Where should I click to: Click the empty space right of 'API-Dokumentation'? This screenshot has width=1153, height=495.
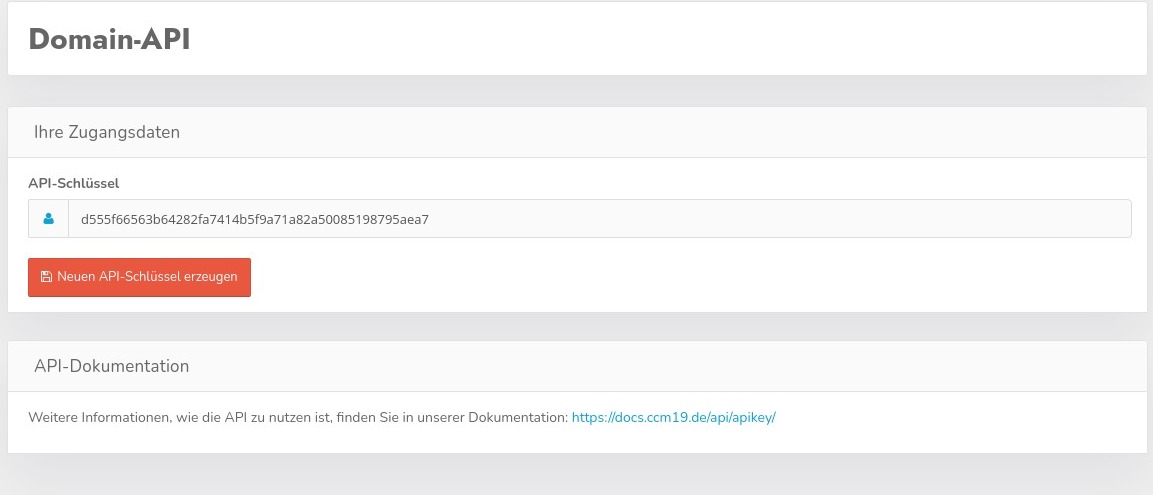(x=650, y=366)
